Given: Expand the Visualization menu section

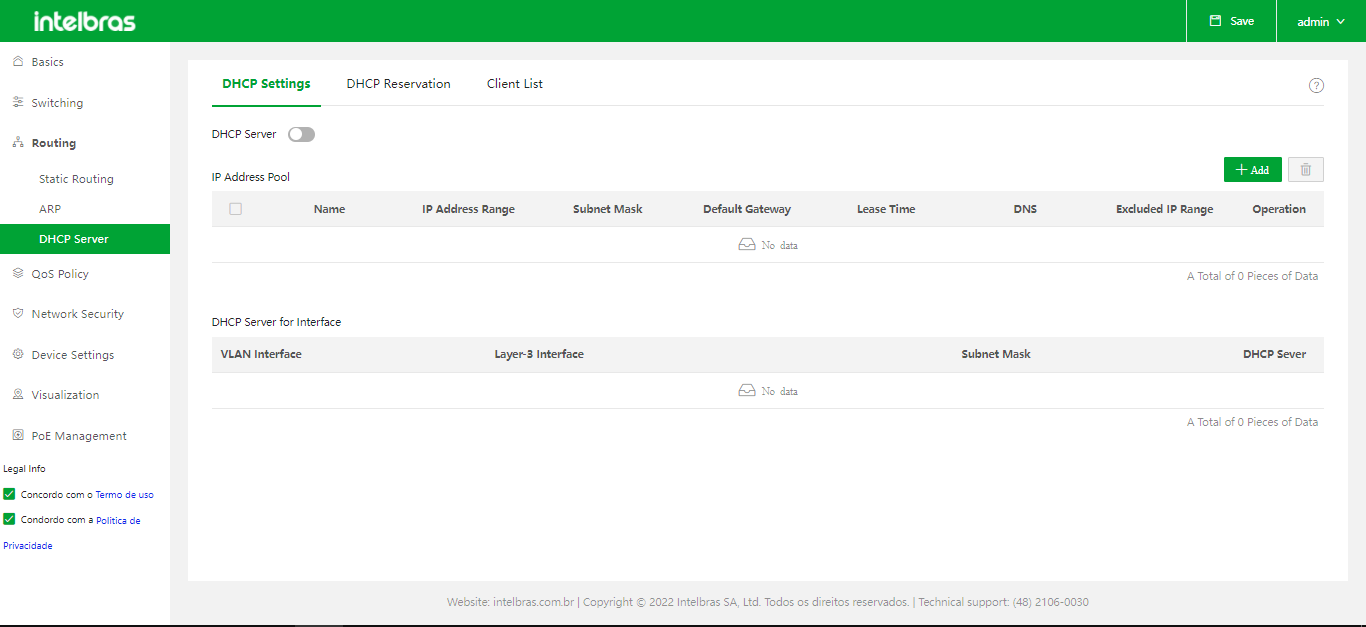Looking at the screenshot, I should click(65, 395).
